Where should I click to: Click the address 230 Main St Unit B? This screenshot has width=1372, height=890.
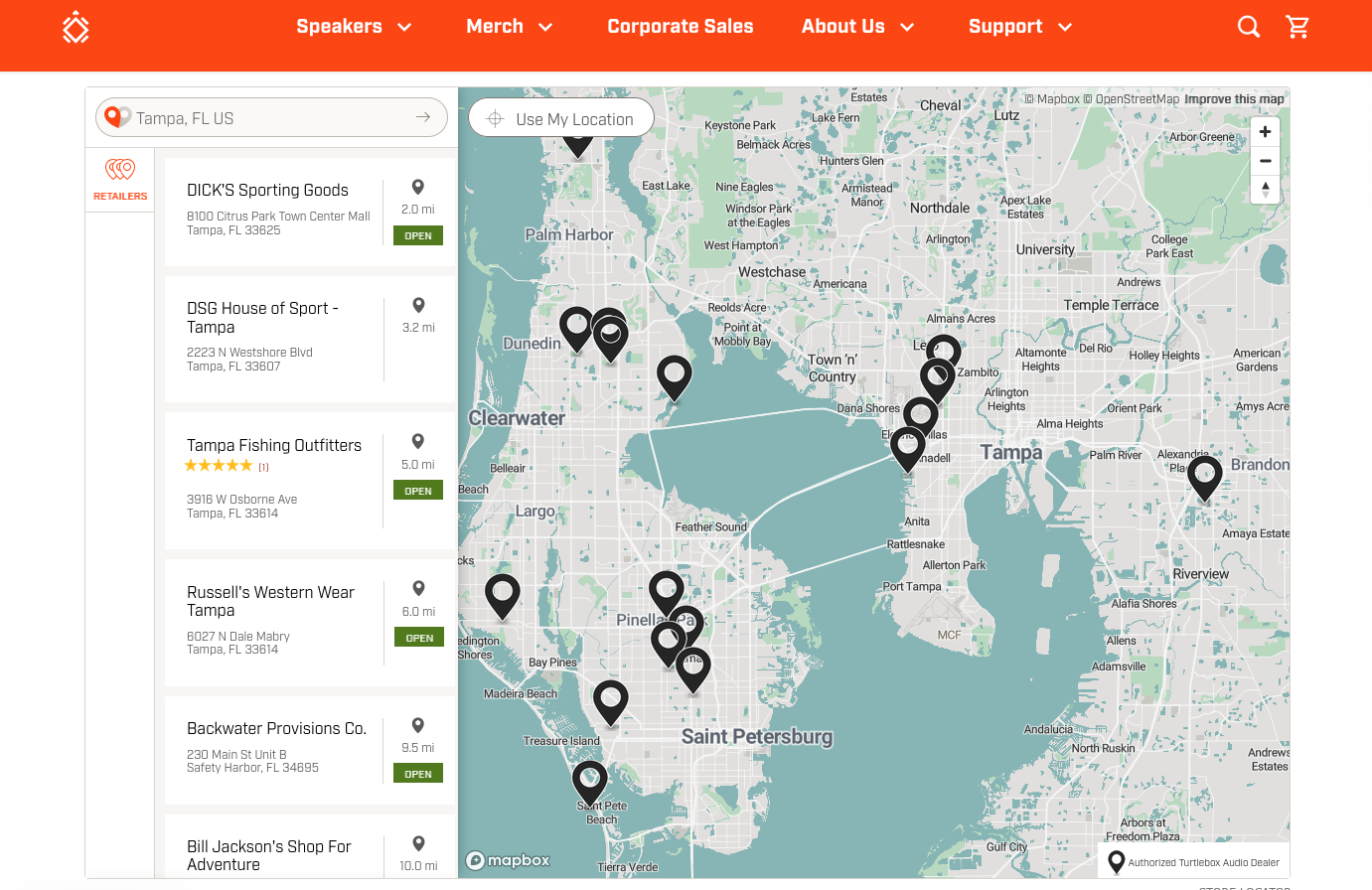236,755
